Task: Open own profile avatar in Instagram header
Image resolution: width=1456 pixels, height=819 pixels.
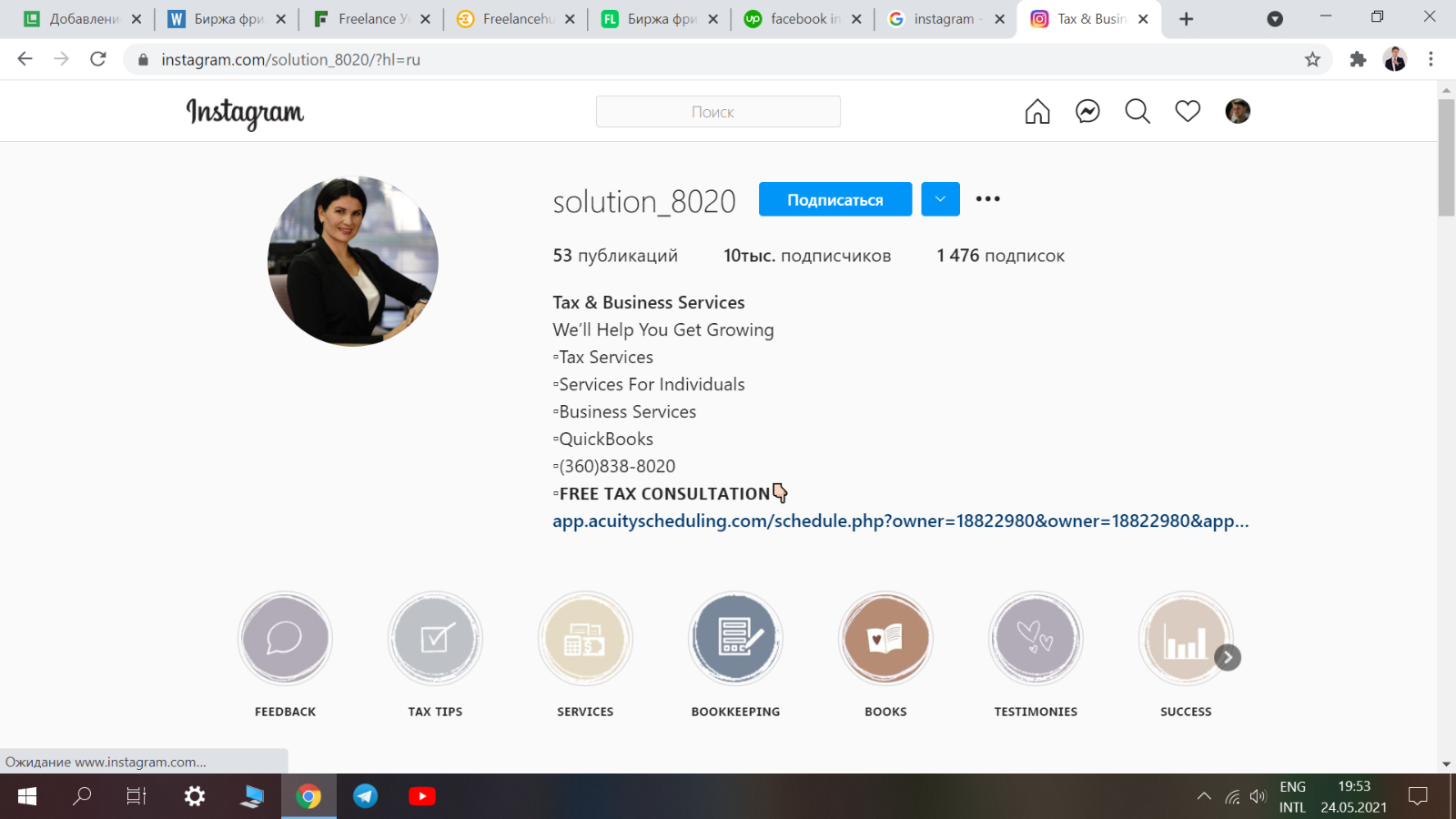Action: click(1238, 111)
